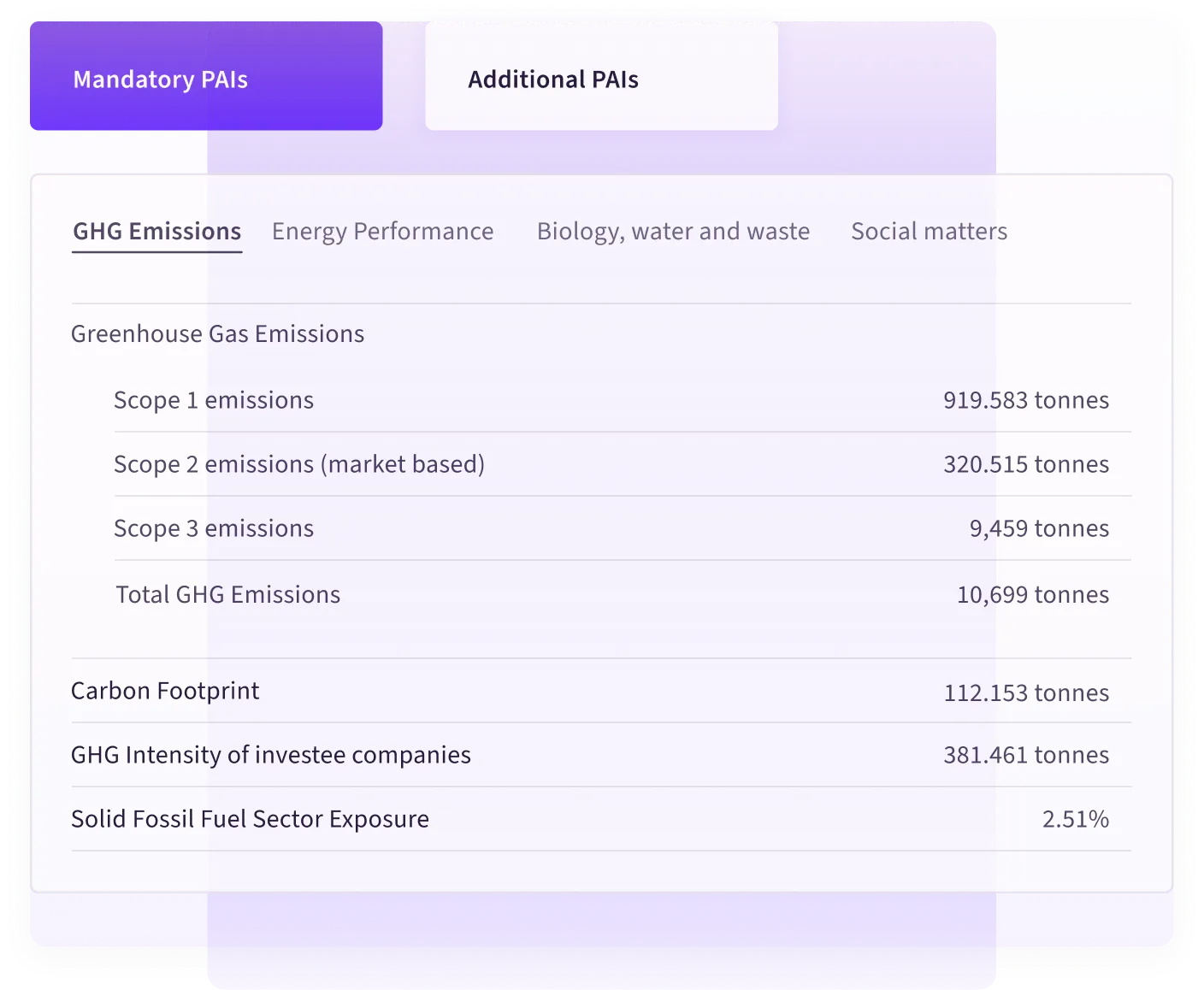Select Solid Fossil Fuel Sector Exposure row

tap(601, 819)
